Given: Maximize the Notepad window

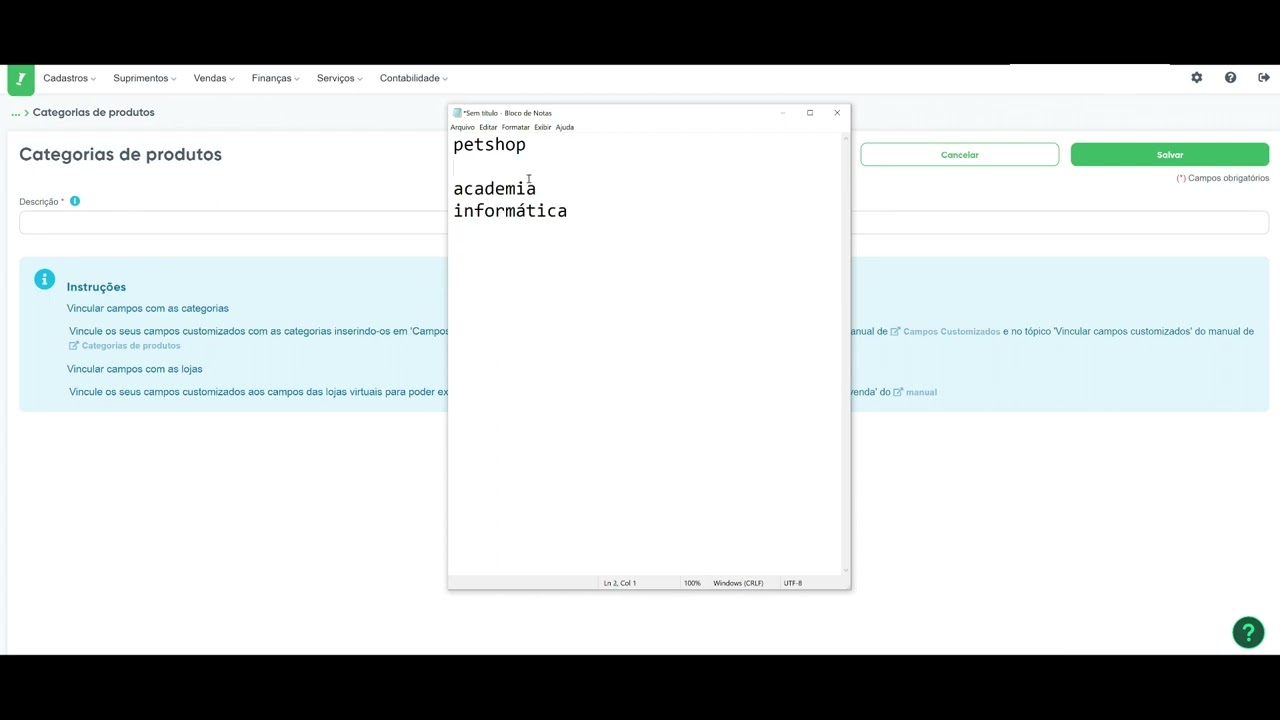Looking at the screenshot, I should [810, 113].
